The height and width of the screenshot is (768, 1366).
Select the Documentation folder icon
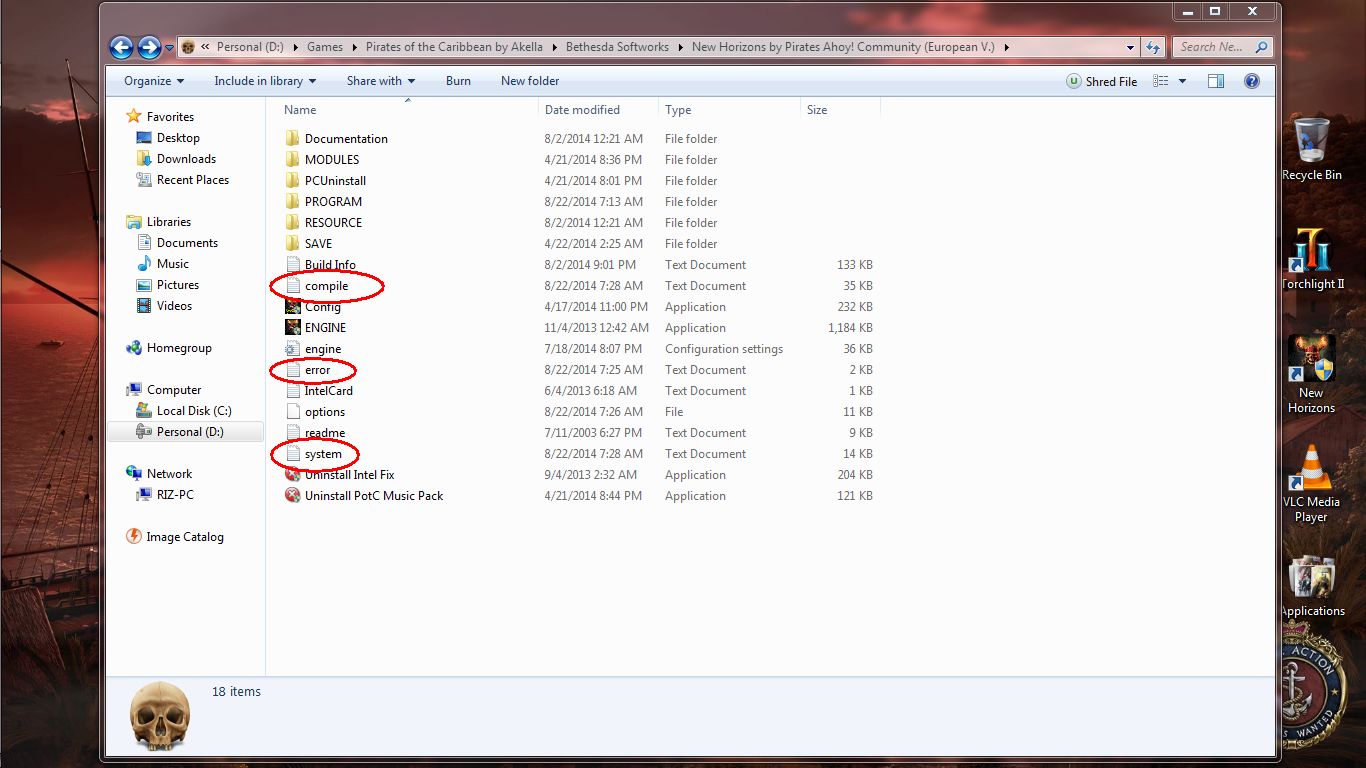(292, 138)
